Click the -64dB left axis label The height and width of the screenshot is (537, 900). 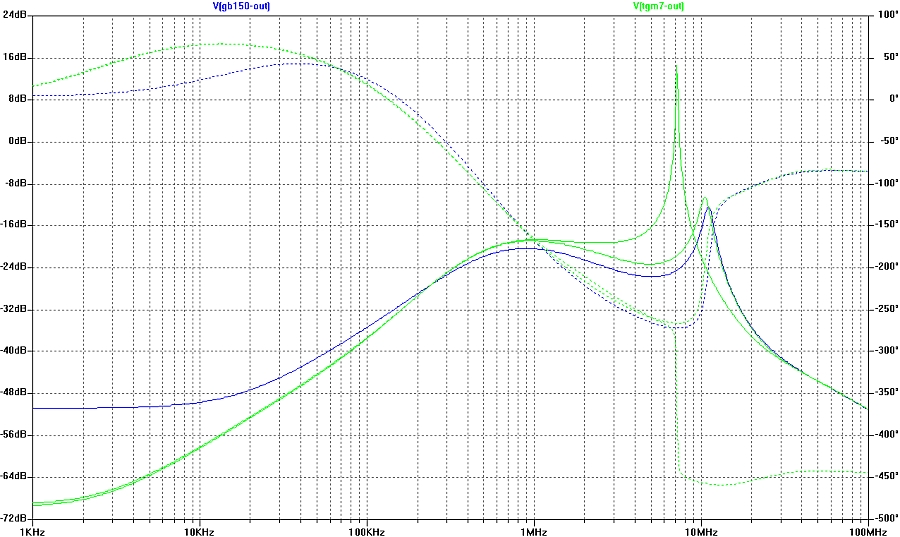click(13, 477)
